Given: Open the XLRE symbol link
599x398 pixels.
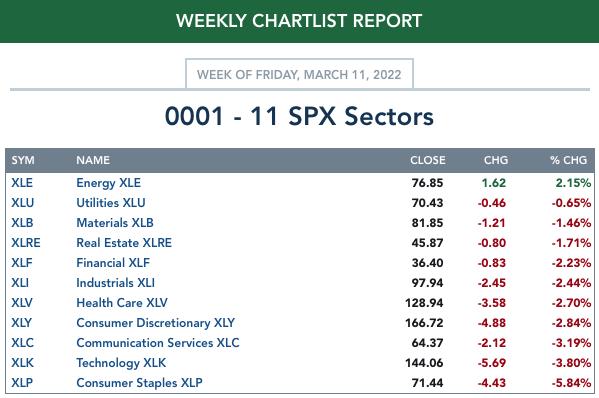Looking at the screenshot, I should [x=26, y=243].
